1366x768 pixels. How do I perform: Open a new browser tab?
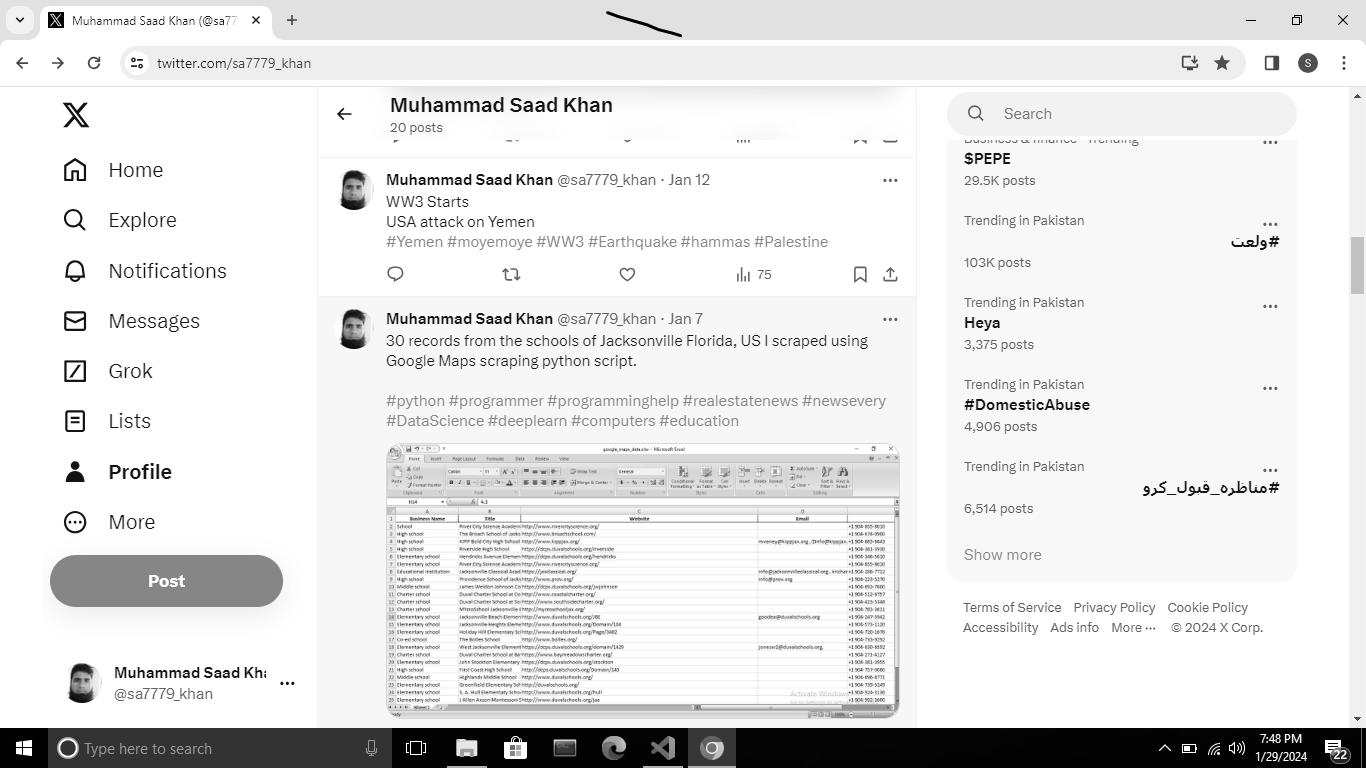click(292, 20)
